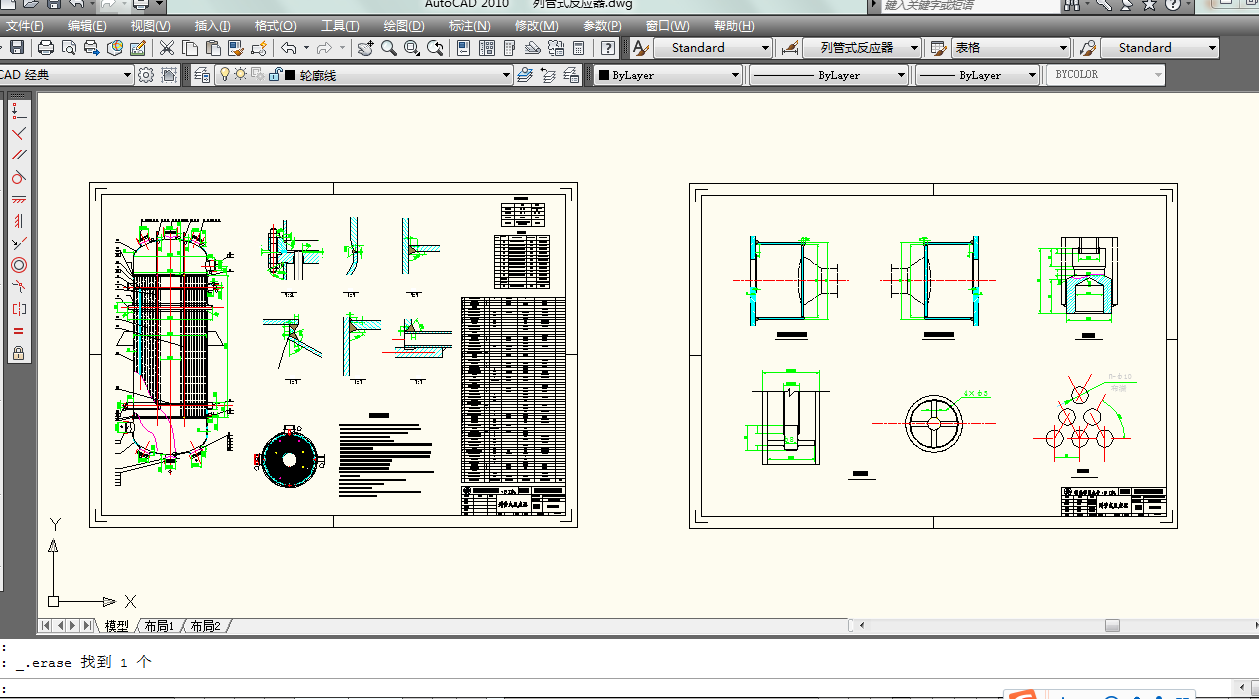The image size is (1259, 699).
Task: Click the Table Style icon
Action: click(x=938, y=47)
